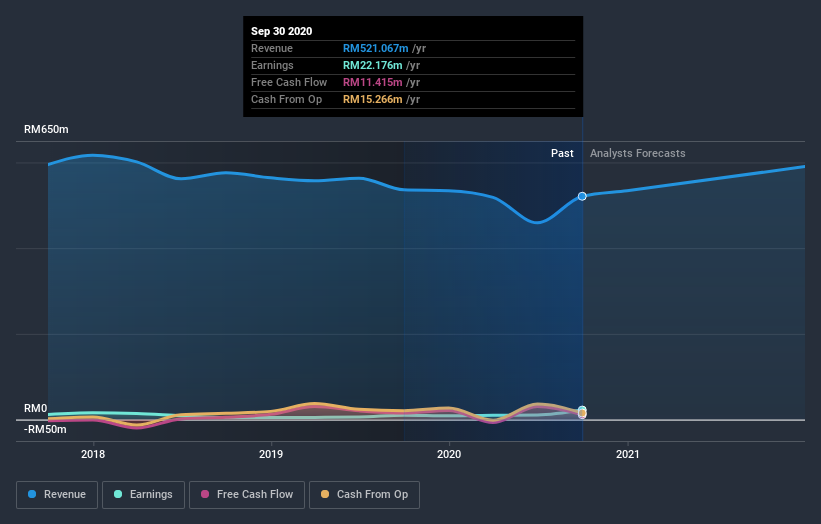
Task: Click the pink Free Cash Flow legend dot
Action: (205, 494)
